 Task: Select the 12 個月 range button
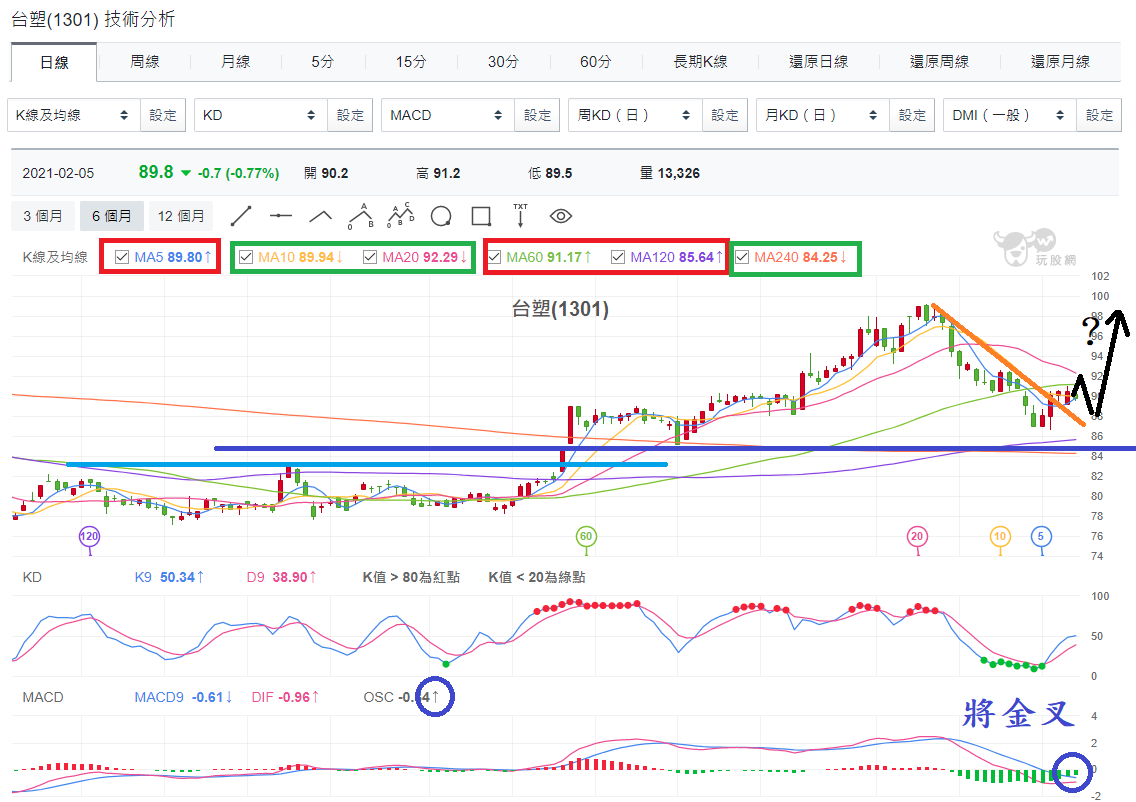coord(181,216)
